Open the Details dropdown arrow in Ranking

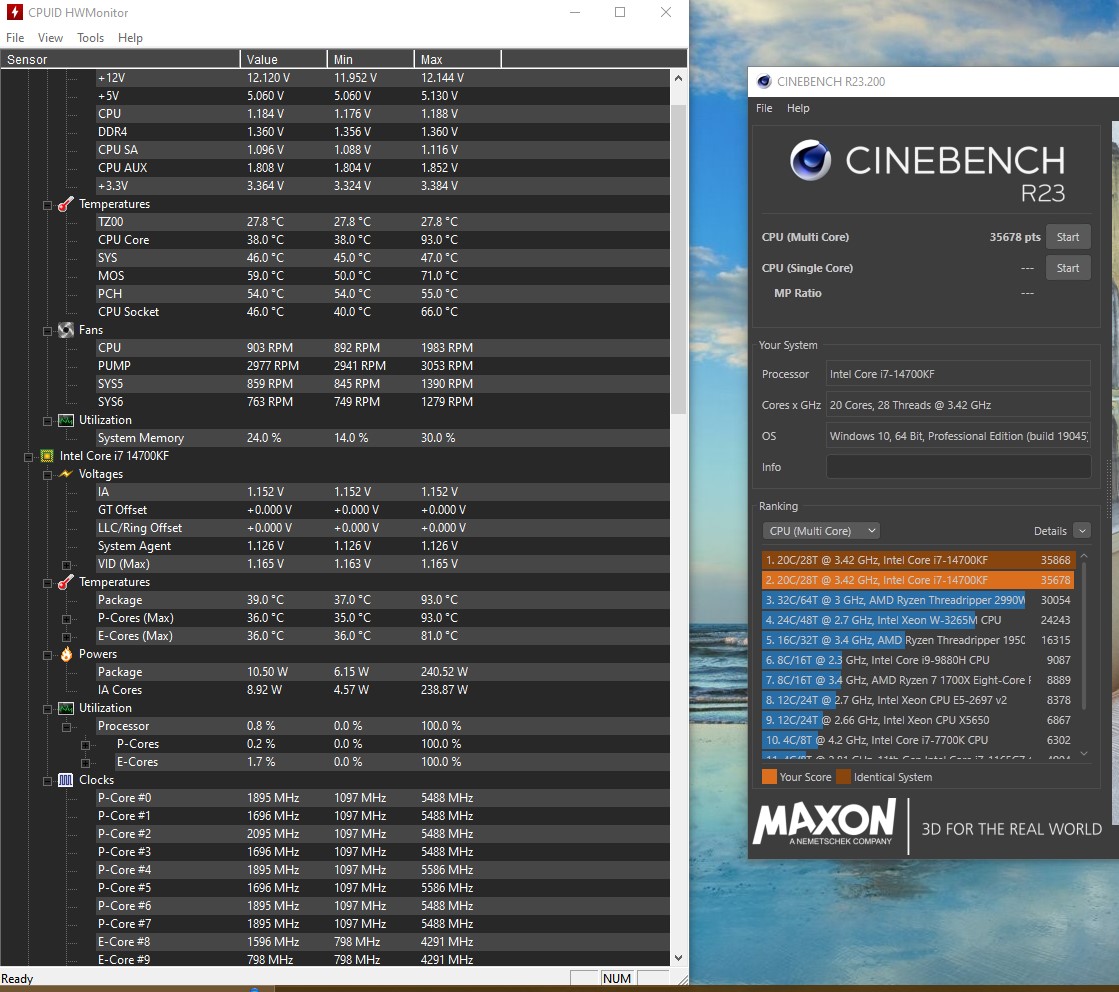tap(1082, 531)
